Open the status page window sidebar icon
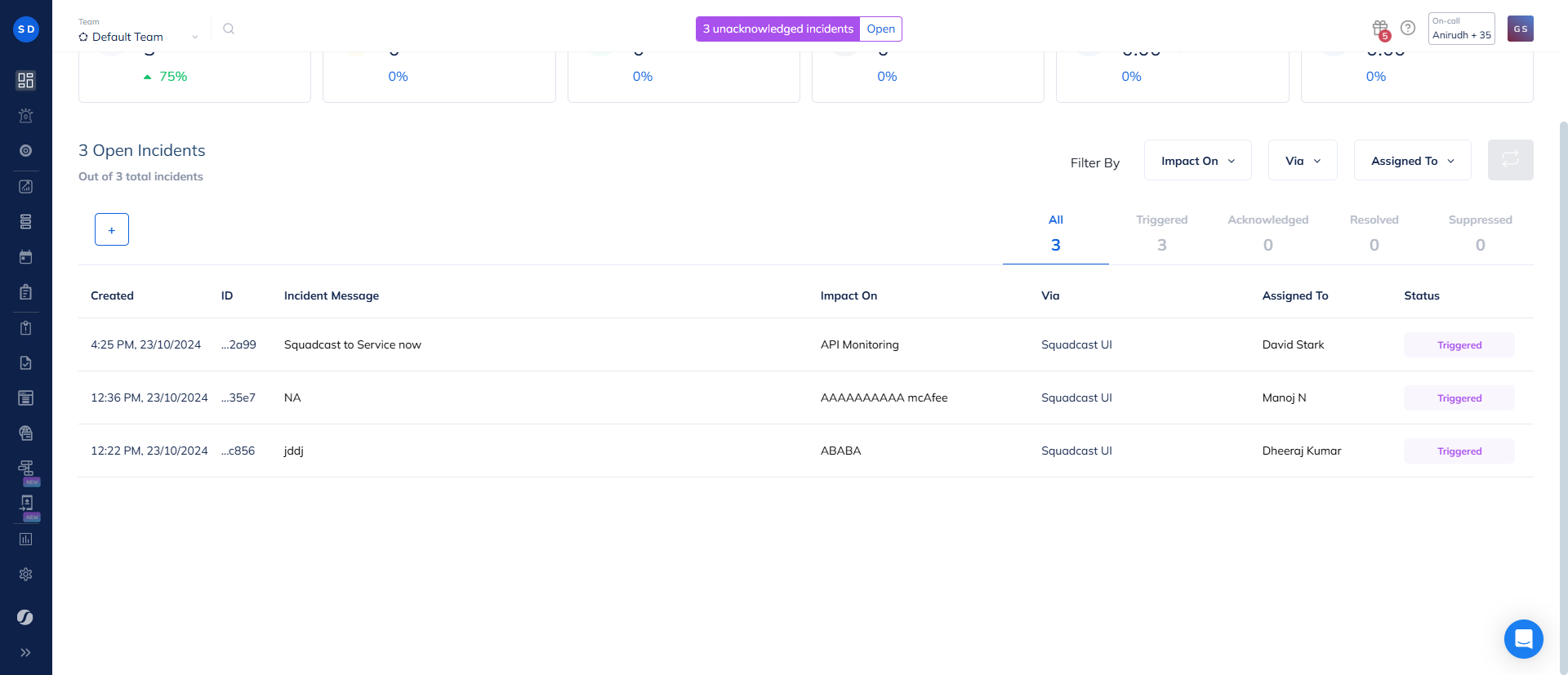The height and width of the screenshot is (675, 1568). [26, 398]
